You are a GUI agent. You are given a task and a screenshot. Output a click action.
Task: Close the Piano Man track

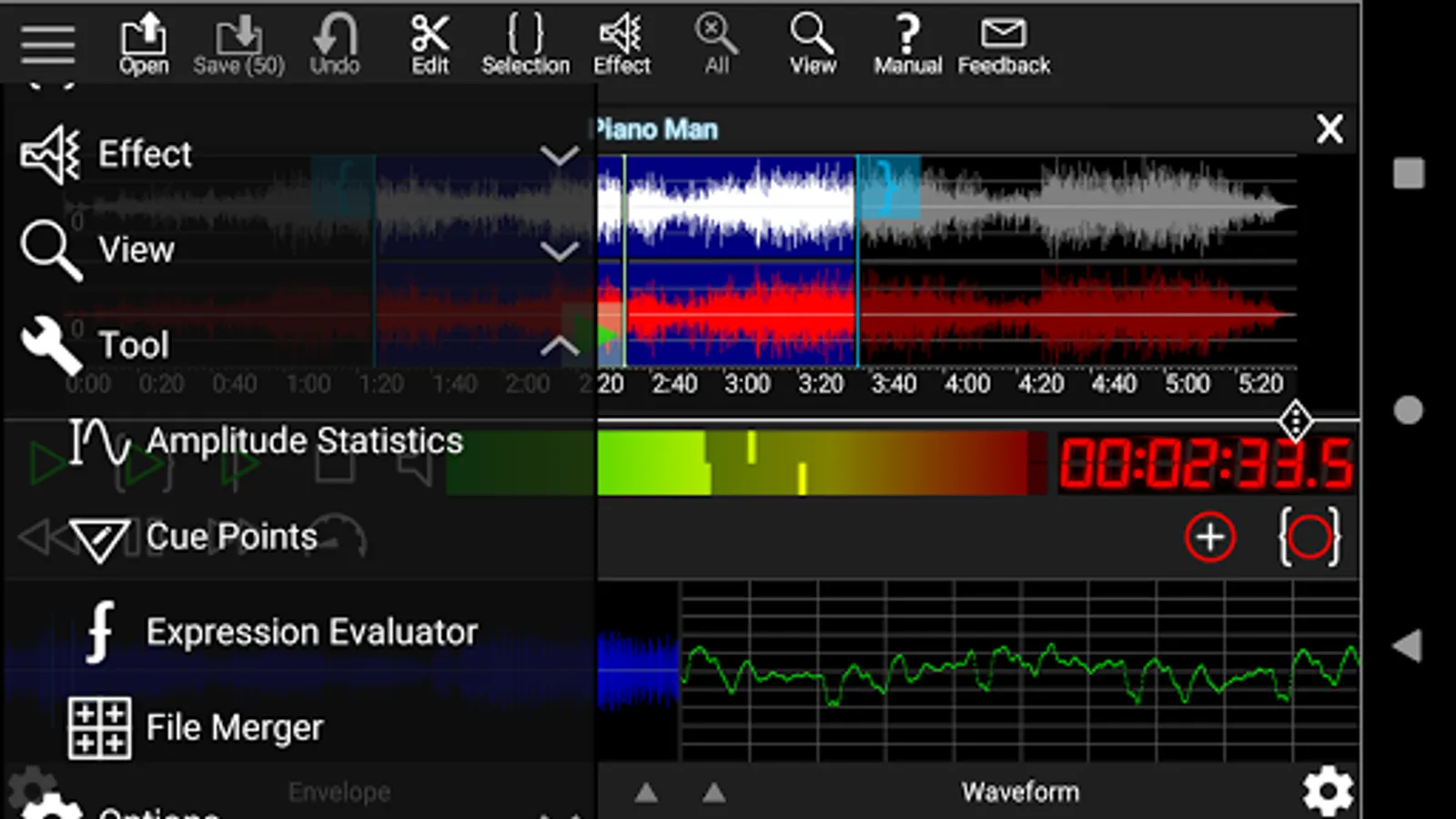[1330, 129]
